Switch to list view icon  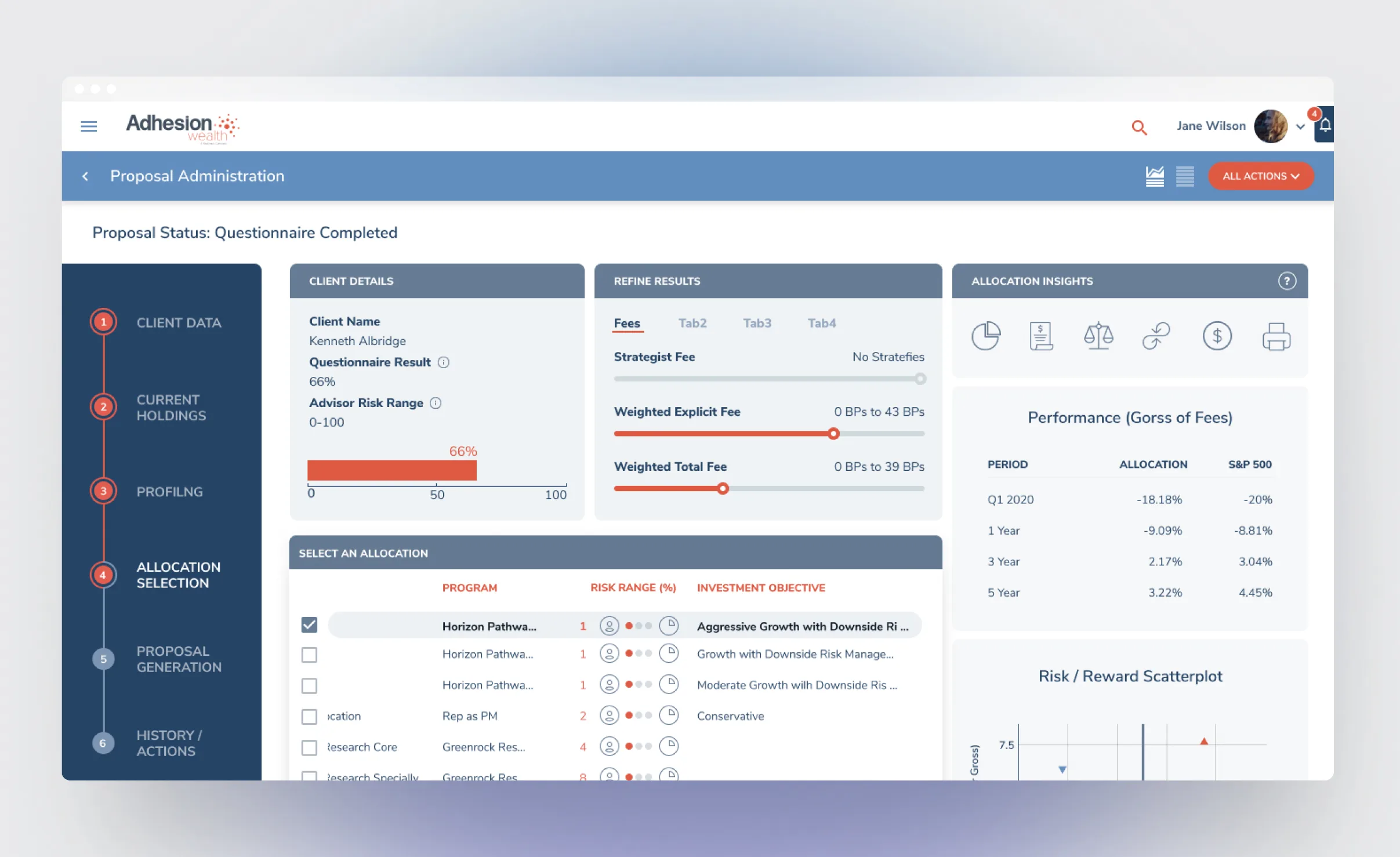pos(1185,176)
